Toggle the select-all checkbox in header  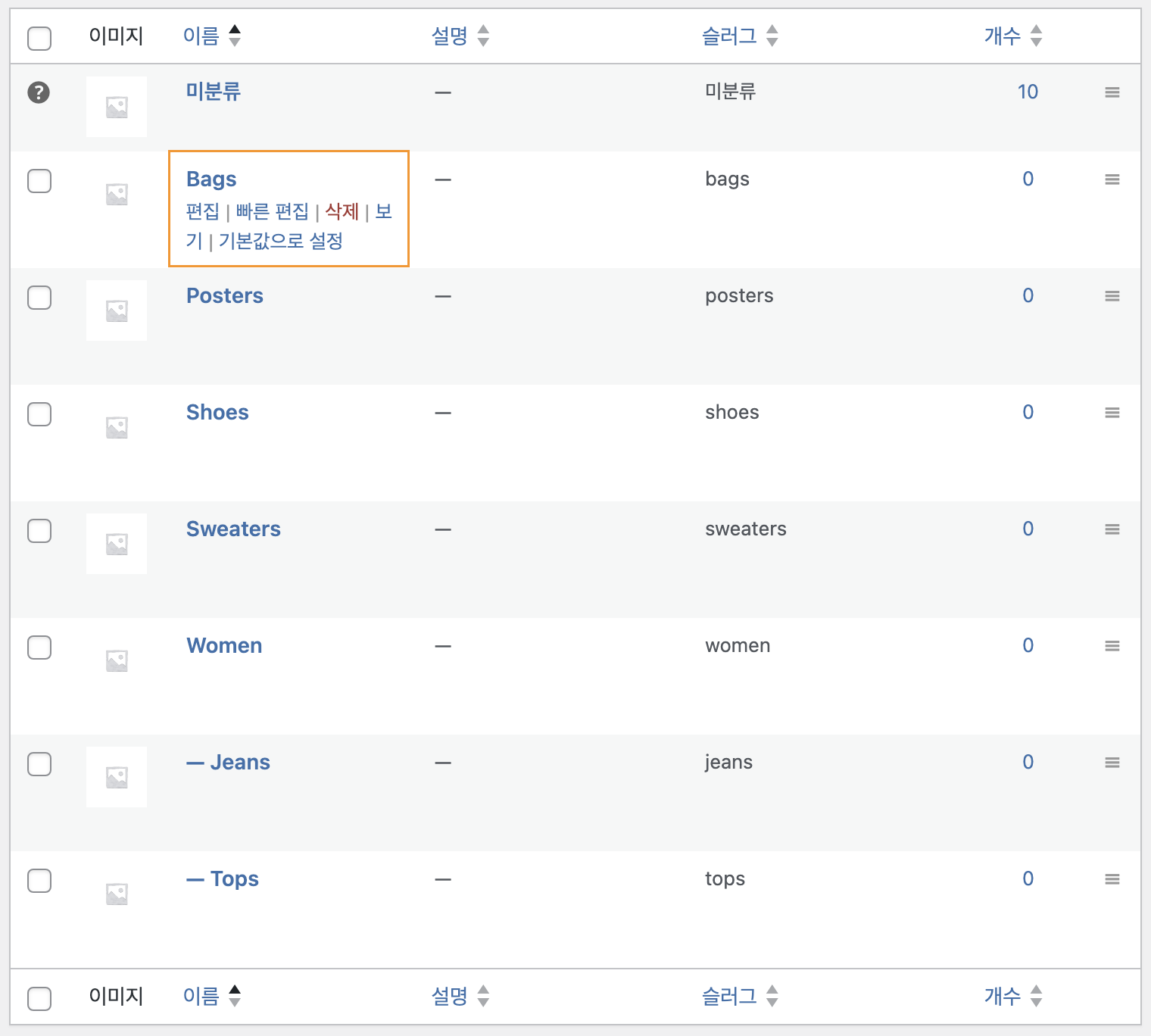[x=39, y=38]
